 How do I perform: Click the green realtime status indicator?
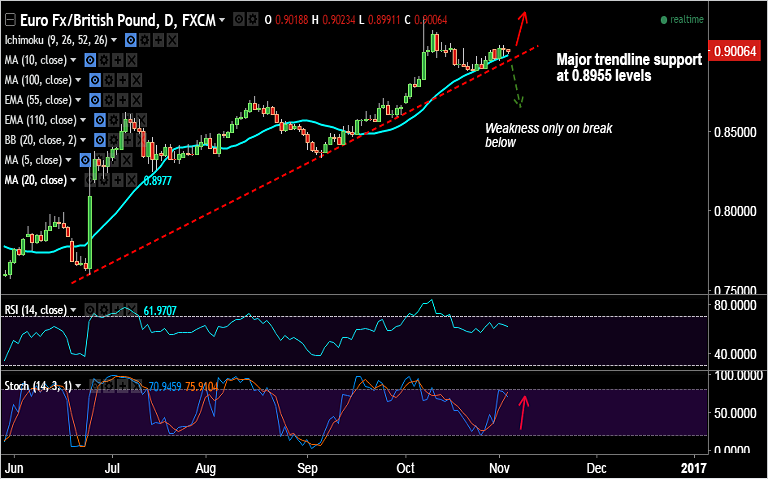pos(682,20)
